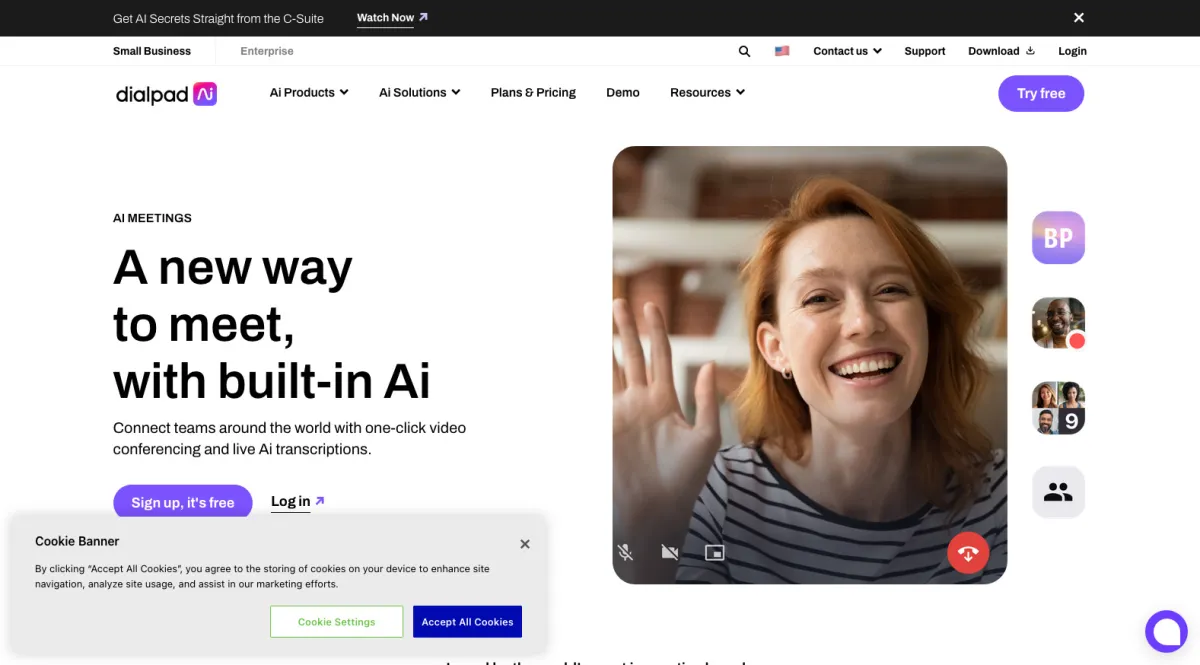Image resolution: width=1200 pixels, height=665 pixels.
Task: Click the Download link
Action: 1001,51
